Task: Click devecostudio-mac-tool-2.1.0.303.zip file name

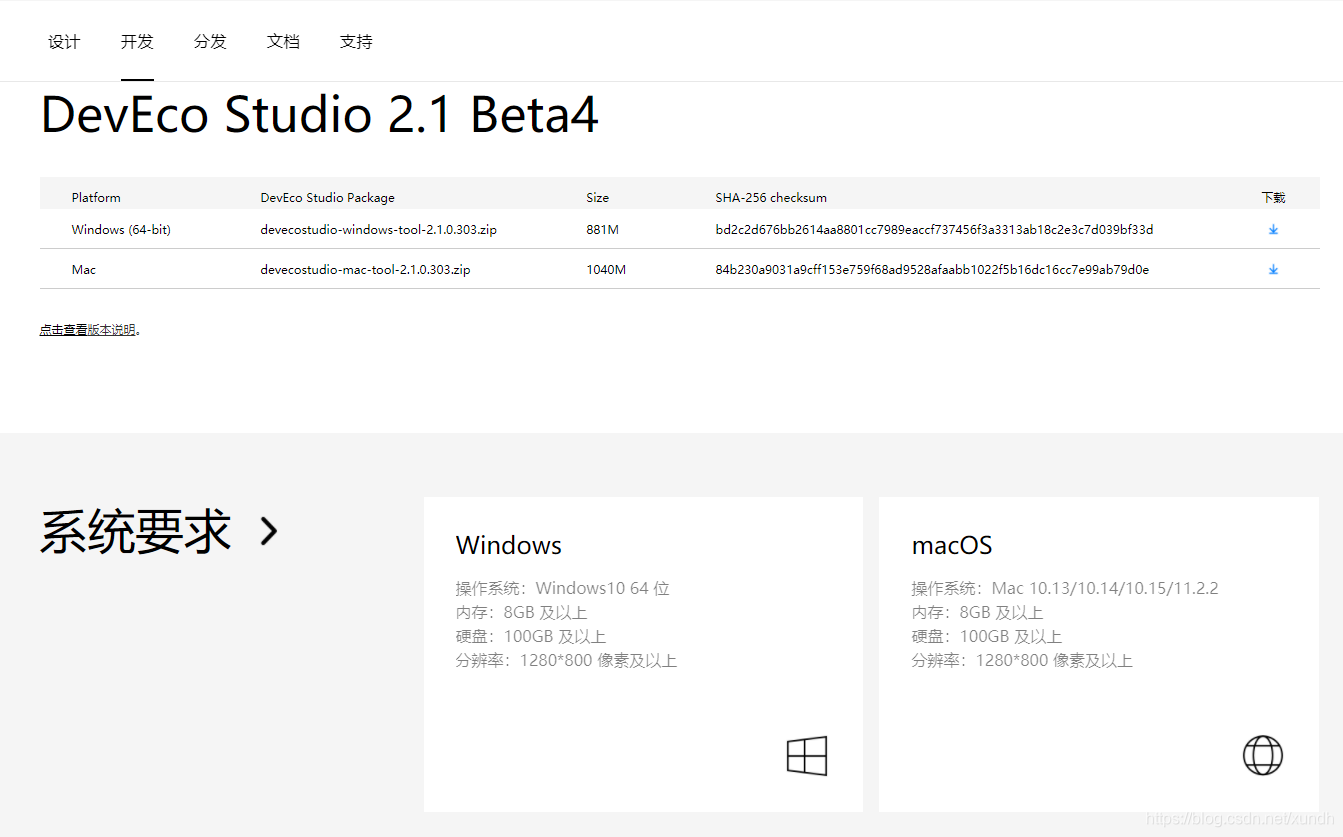Action: 366,270
